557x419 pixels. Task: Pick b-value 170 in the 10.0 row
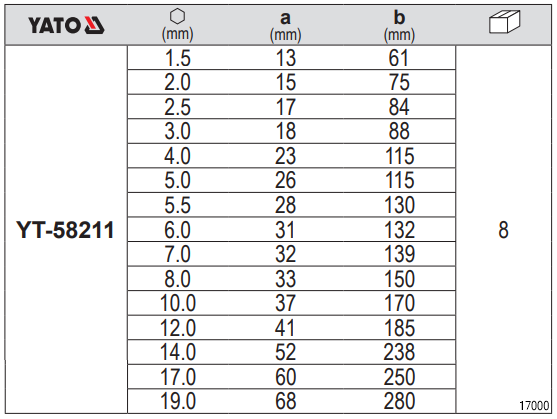point(400,304)
